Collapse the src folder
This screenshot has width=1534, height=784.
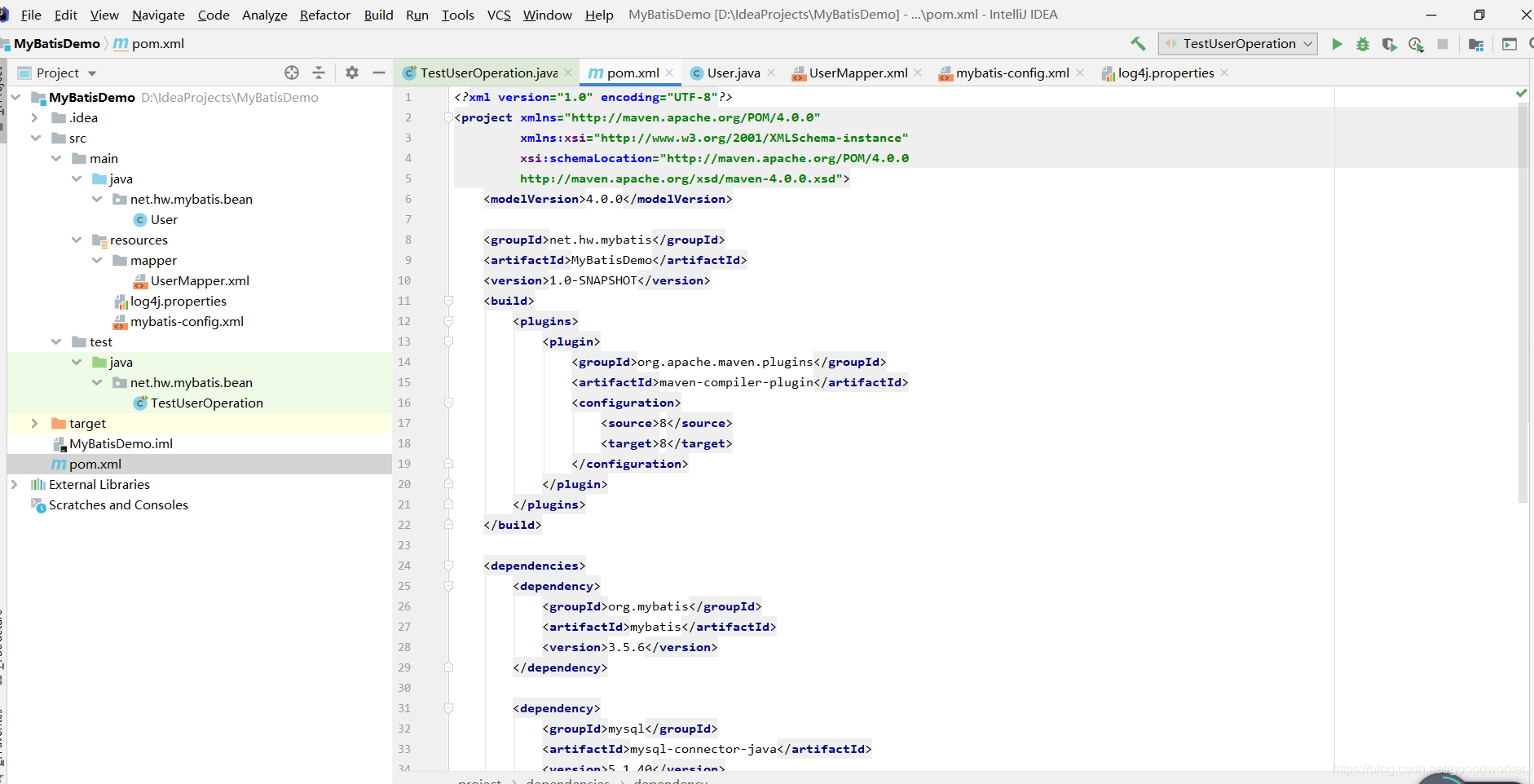(x=35, y=138)
